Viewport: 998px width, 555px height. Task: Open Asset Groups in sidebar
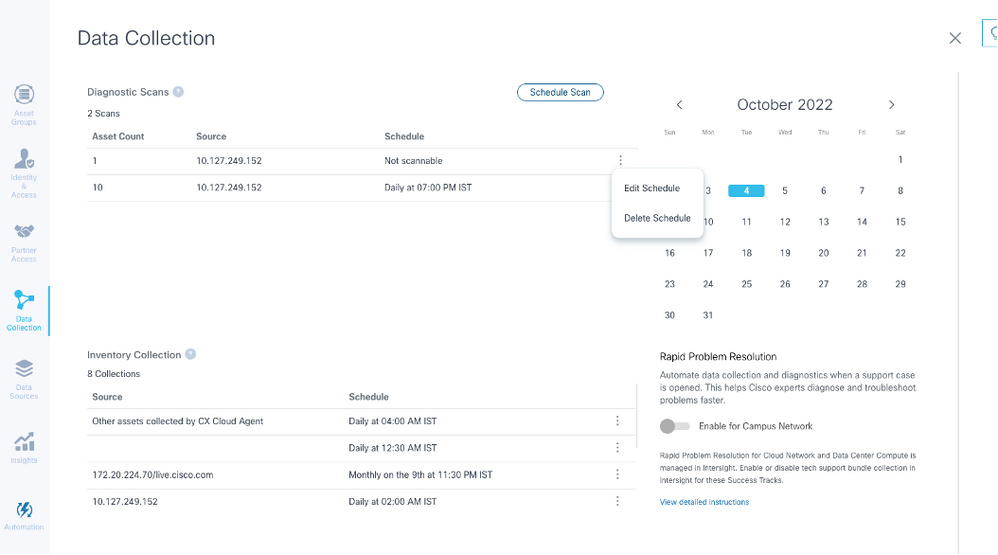[24, 105]
